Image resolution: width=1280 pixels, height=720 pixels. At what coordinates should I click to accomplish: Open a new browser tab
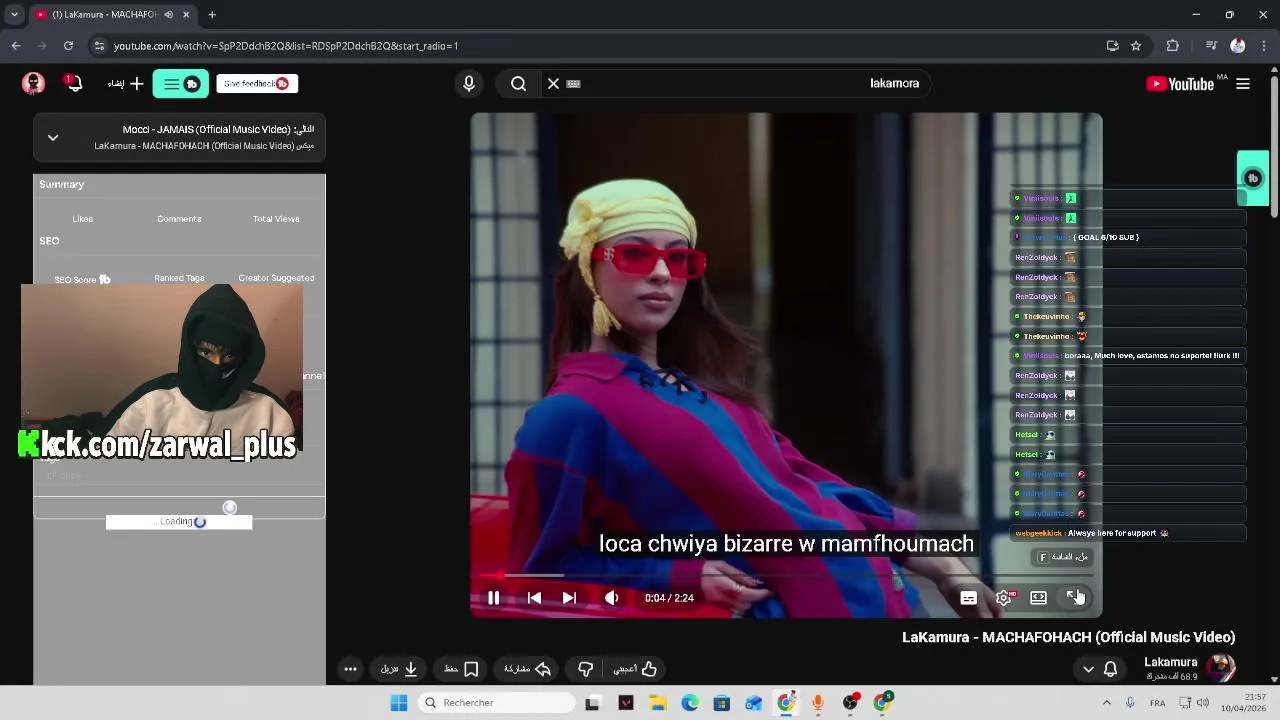[212, 15]
